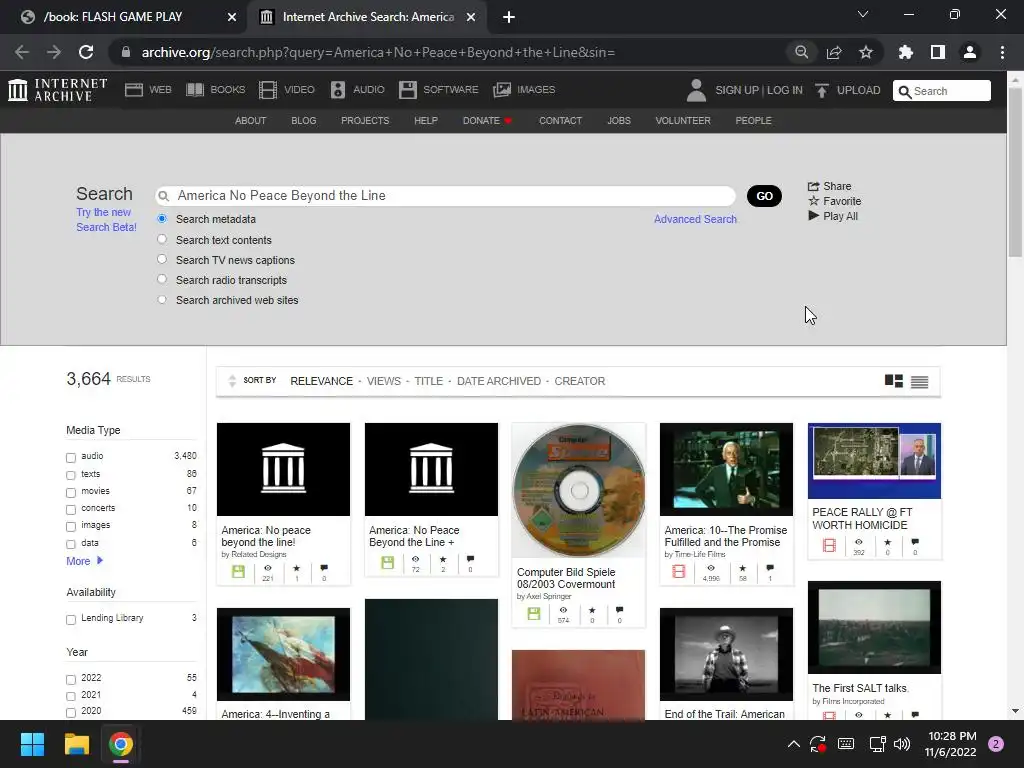Open File Explorer from taskbar
The width and height of the screenshot is (1024, 768).
(x=76, y=744)
